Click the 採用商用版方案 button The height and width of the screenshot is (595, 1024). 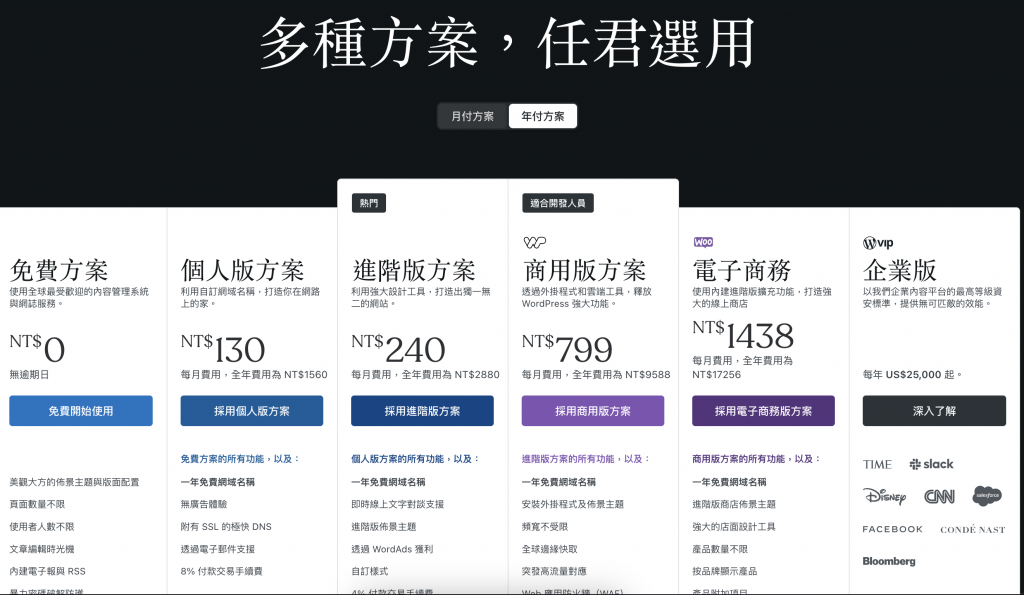pyautogui.click(x=592, y=411)
